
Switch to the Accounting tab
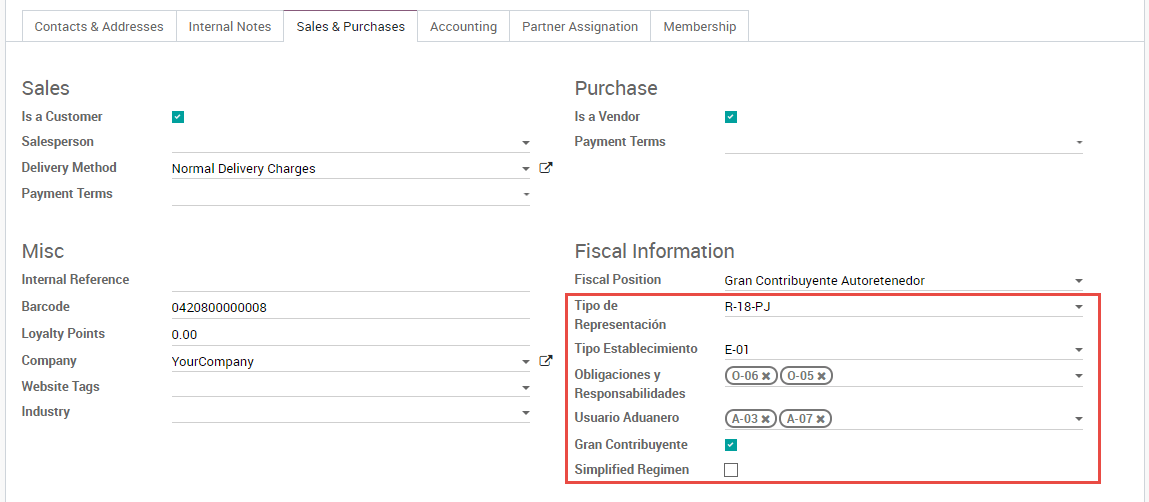(463, 27)
